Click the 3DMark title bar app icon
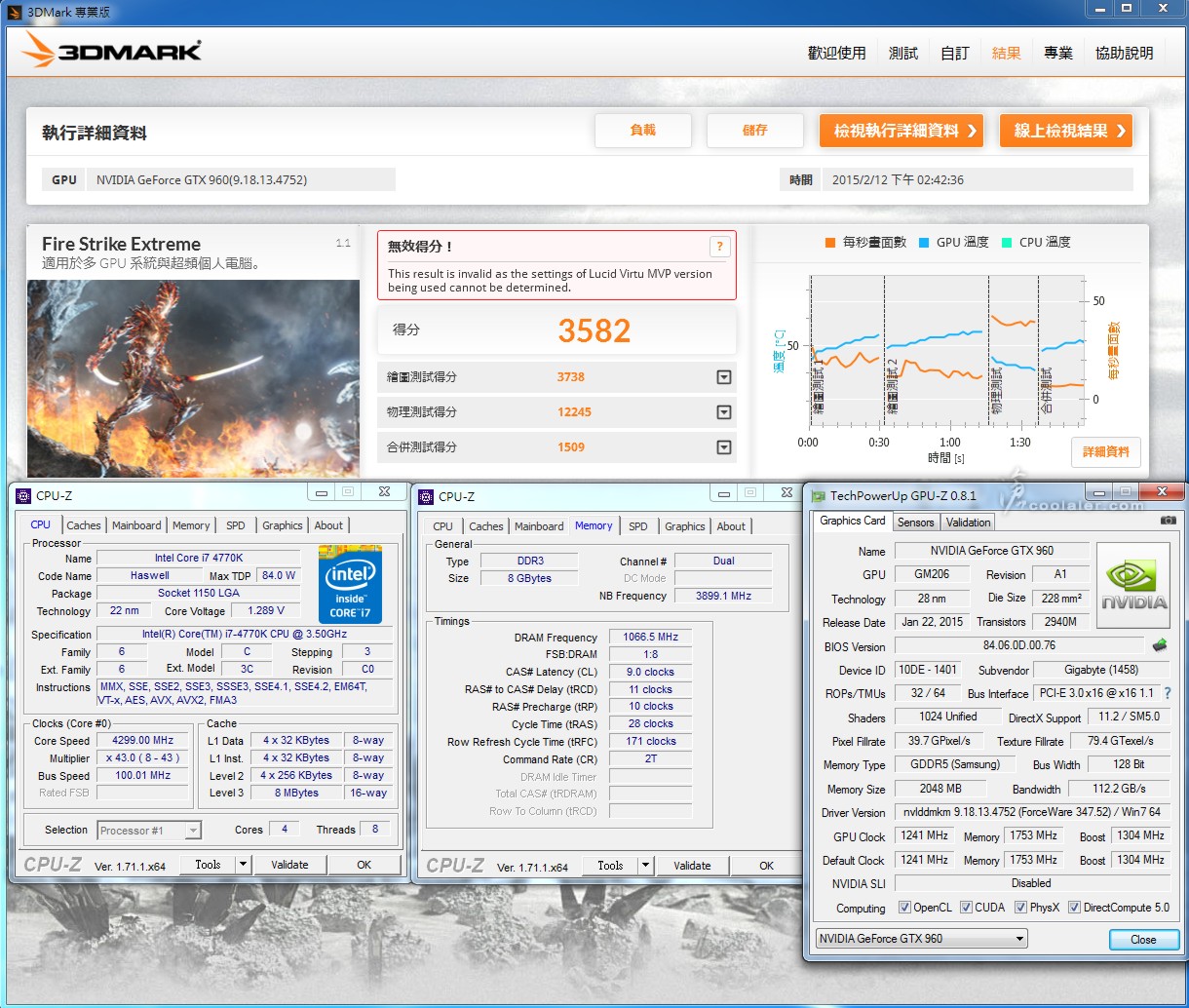The image size is (1189, 1008). point(14,12)
